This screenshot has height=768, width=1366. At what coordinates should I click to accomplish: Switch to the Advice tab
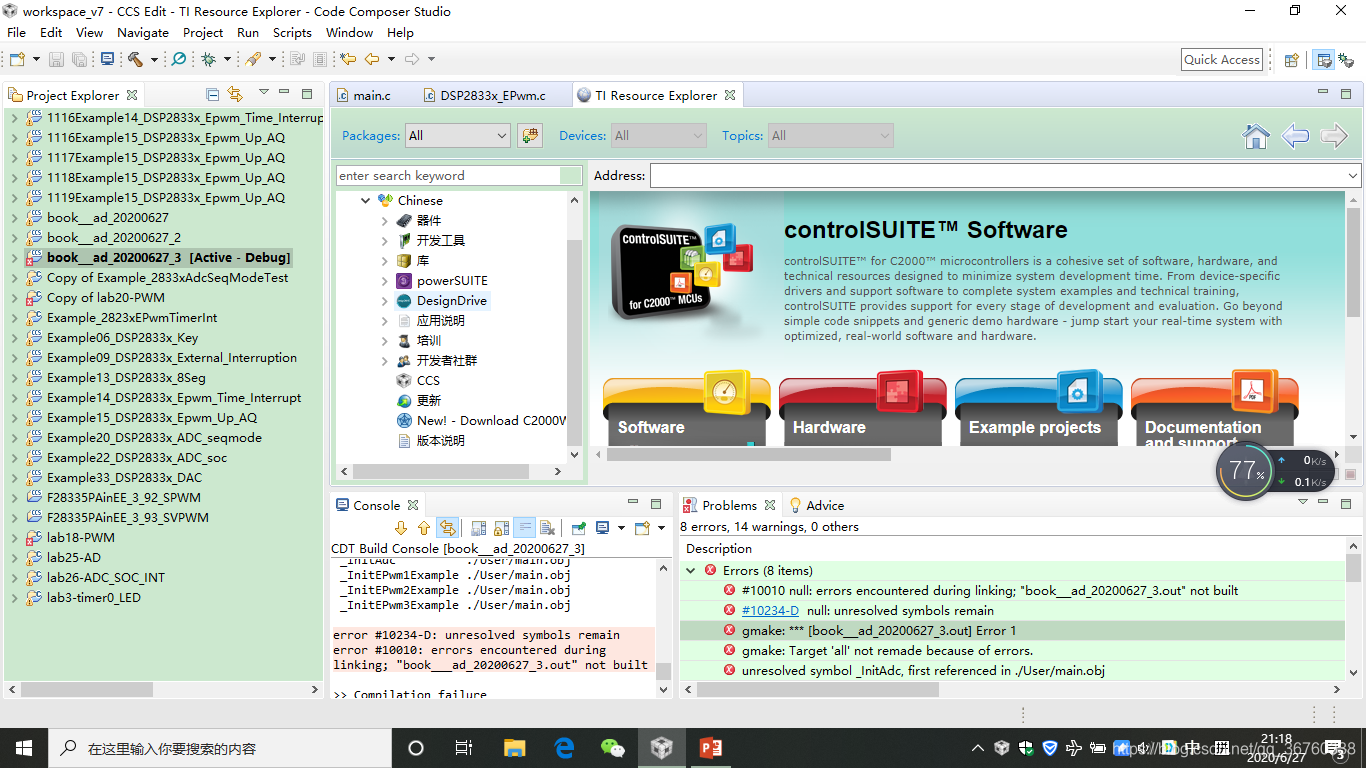point(816,505)
